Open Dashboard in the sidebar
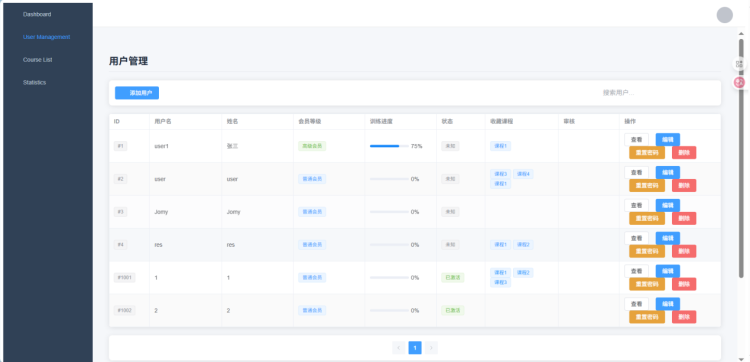The image size is (750, 362). tap(37, 14)
